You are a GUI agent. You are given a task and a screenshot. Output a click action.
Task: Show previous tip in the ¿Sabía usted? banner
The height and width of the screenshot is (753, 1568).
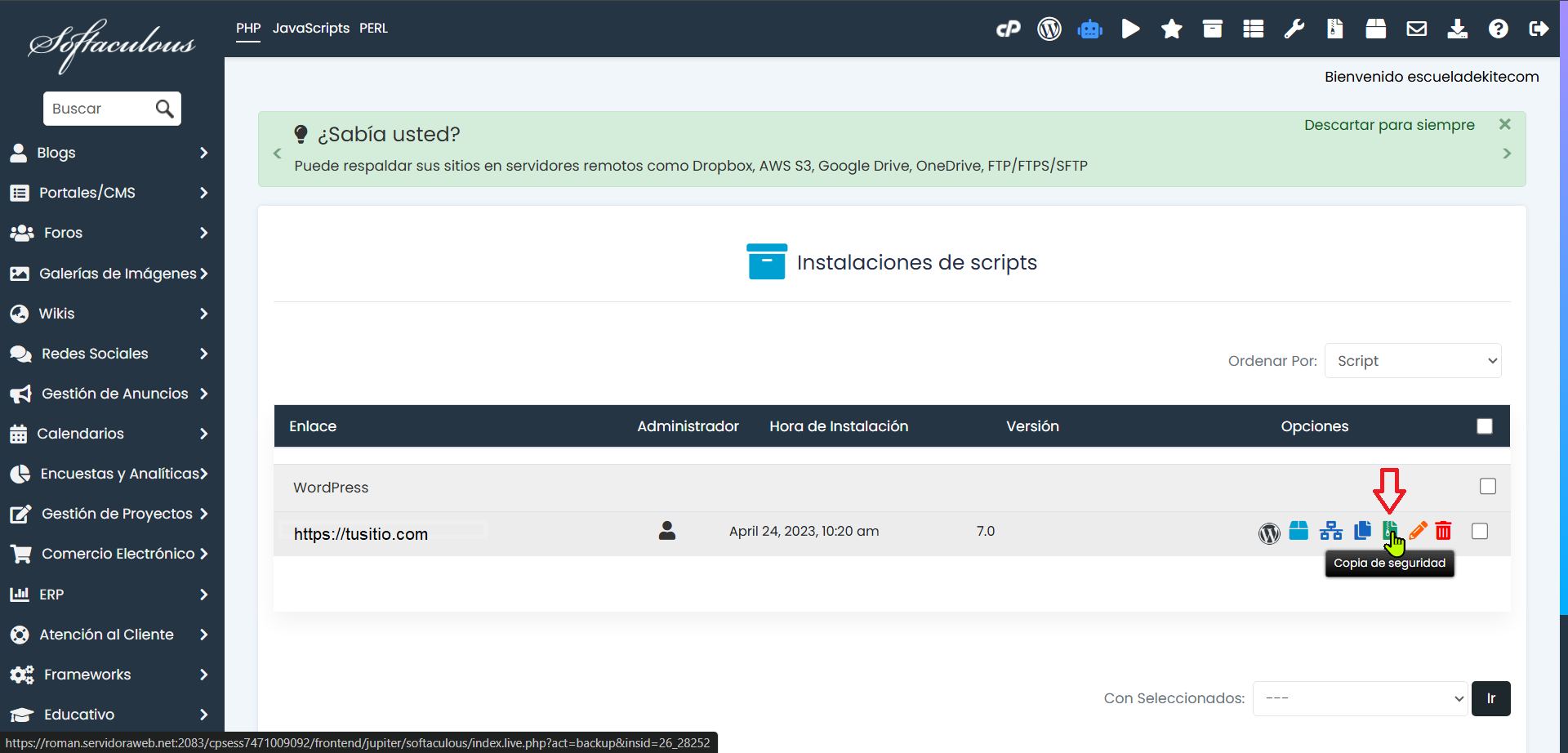point(278,153)
